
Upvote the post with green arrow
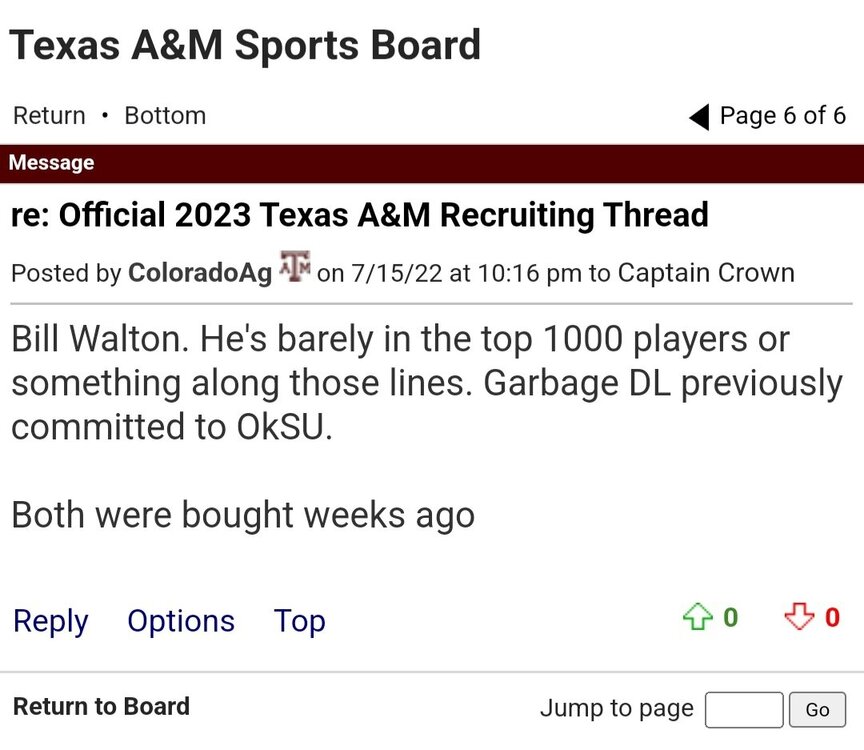coord(695,619)
